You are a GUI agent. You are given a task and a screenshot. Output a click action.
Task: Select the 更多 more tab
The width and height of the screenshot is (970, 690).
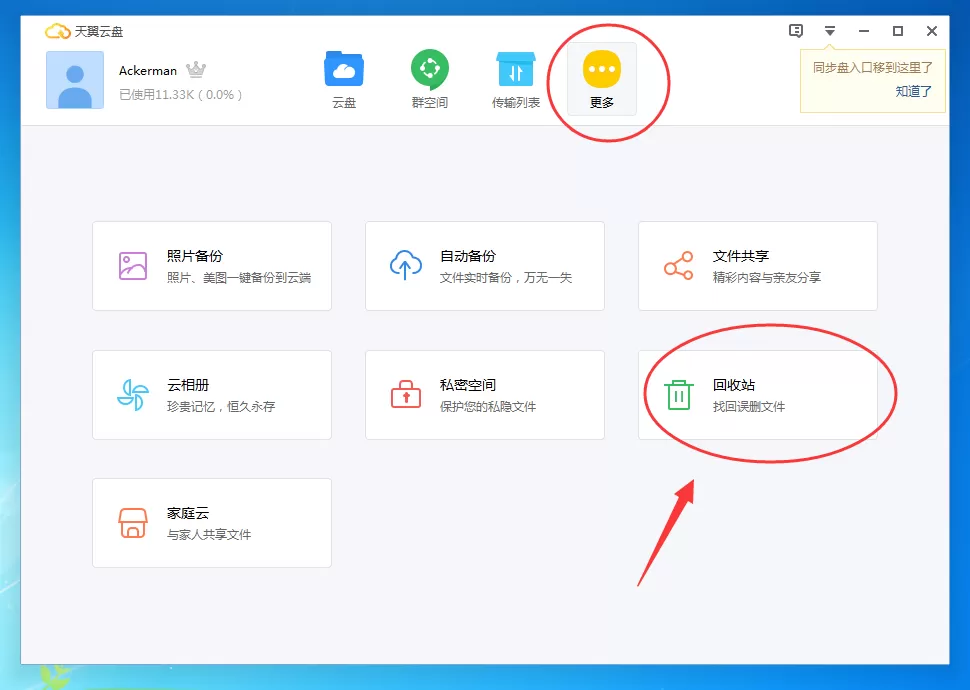click(602, 80)
